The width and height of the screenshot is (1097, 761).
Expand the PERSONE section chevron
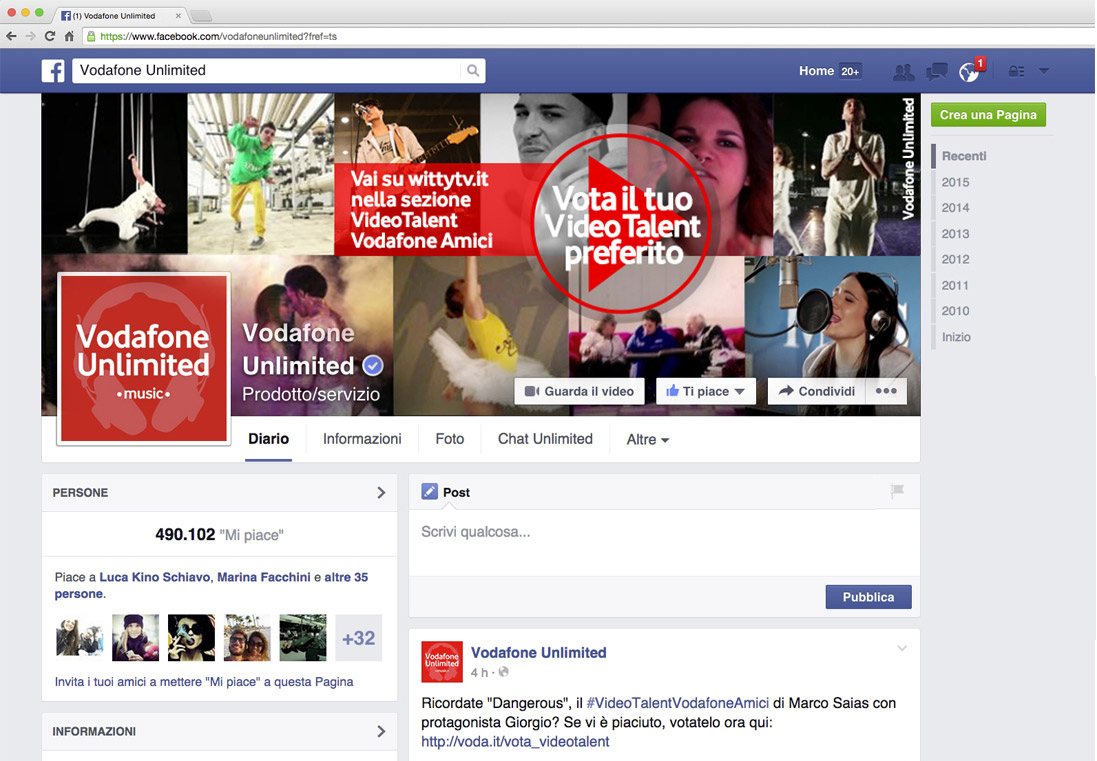[x=381, y=492]
